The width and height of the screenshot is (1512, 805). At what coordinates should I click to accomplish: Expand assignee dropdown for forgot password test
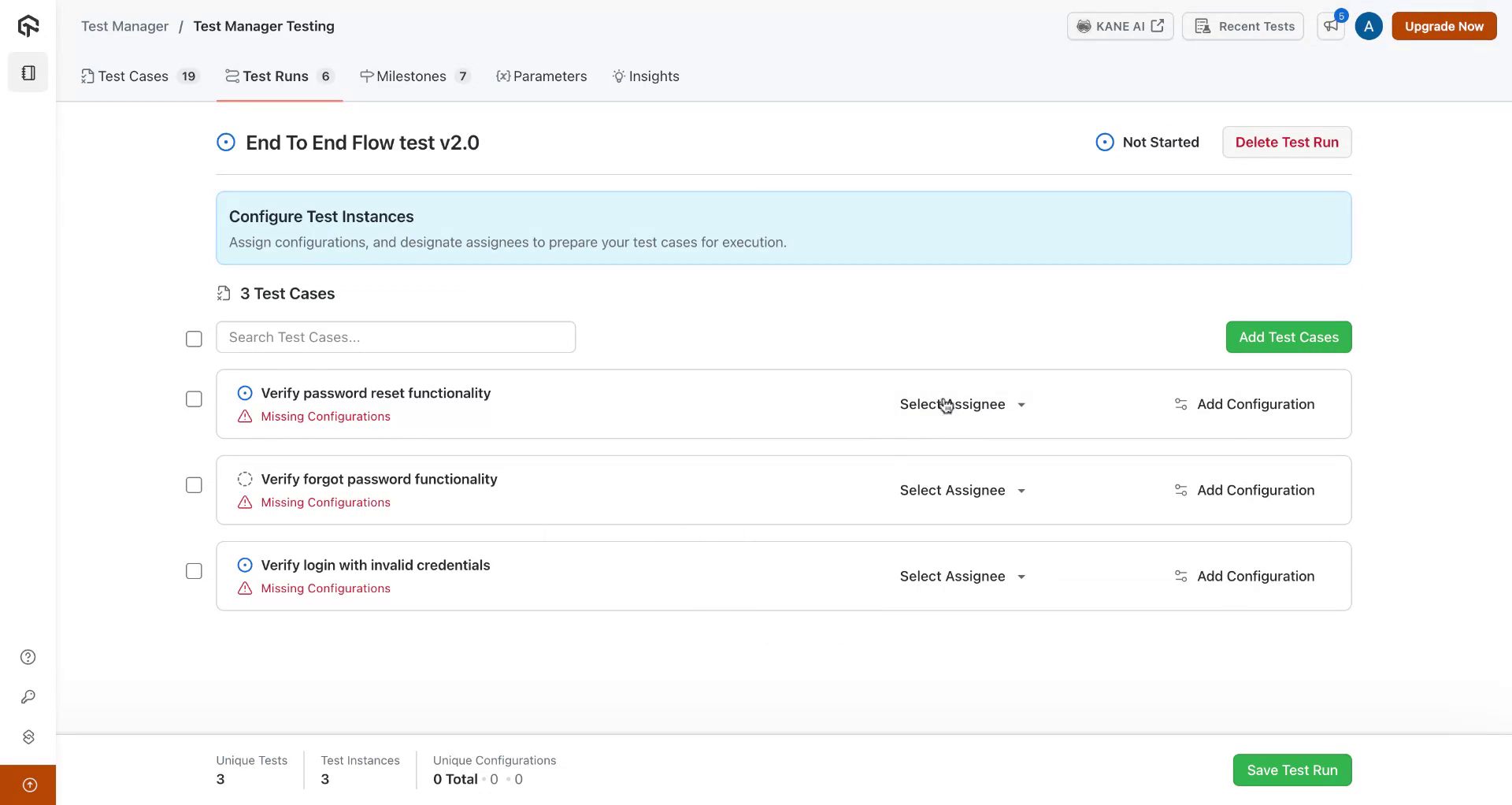(x=962, y=490)
